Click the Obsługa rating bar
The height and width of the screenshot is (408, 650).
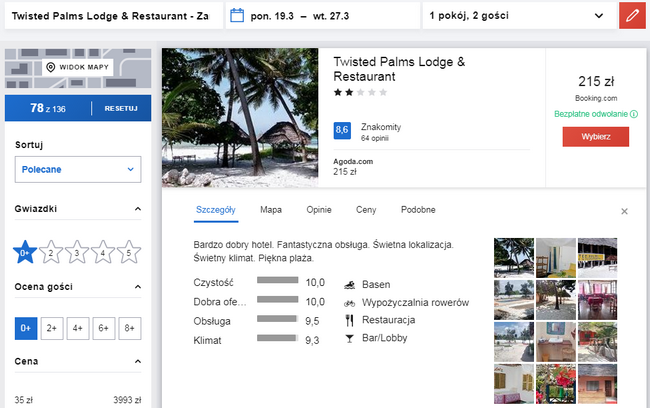tap(277, 319)
